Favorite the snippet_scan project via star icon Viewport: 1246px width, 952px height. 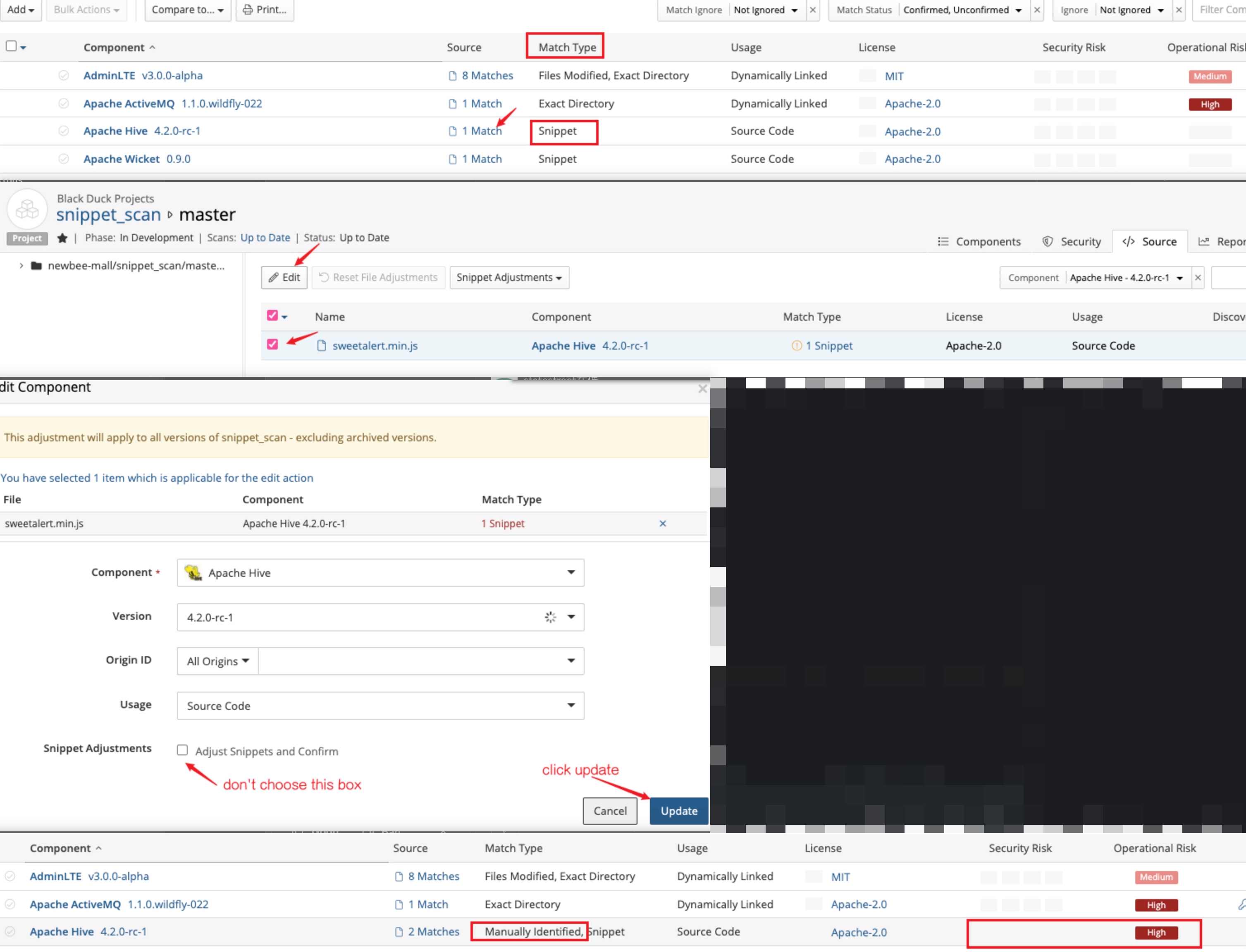[62, 238]
